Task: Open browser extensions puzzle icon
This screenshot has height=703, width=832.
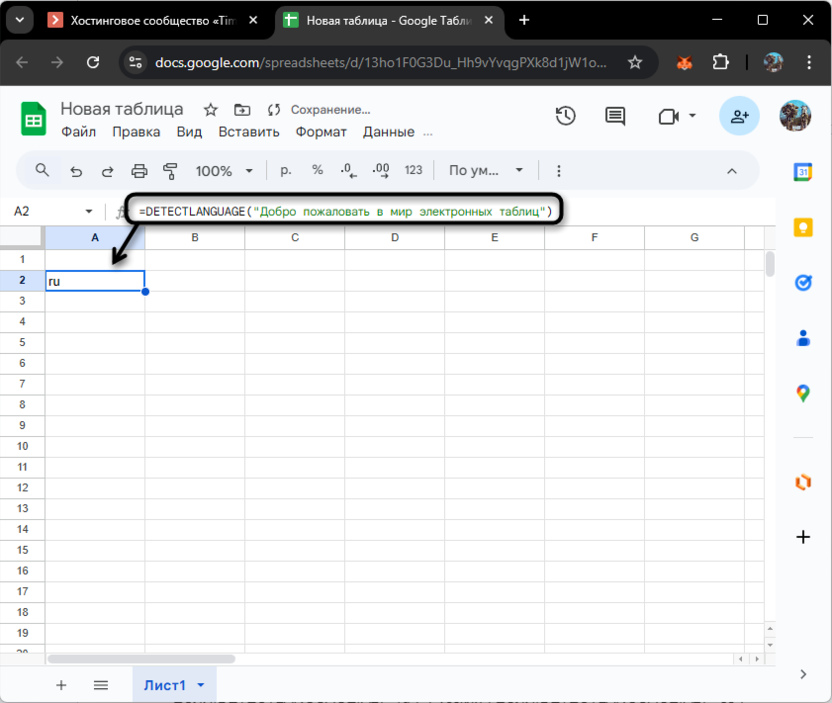Action: [721, 63]
